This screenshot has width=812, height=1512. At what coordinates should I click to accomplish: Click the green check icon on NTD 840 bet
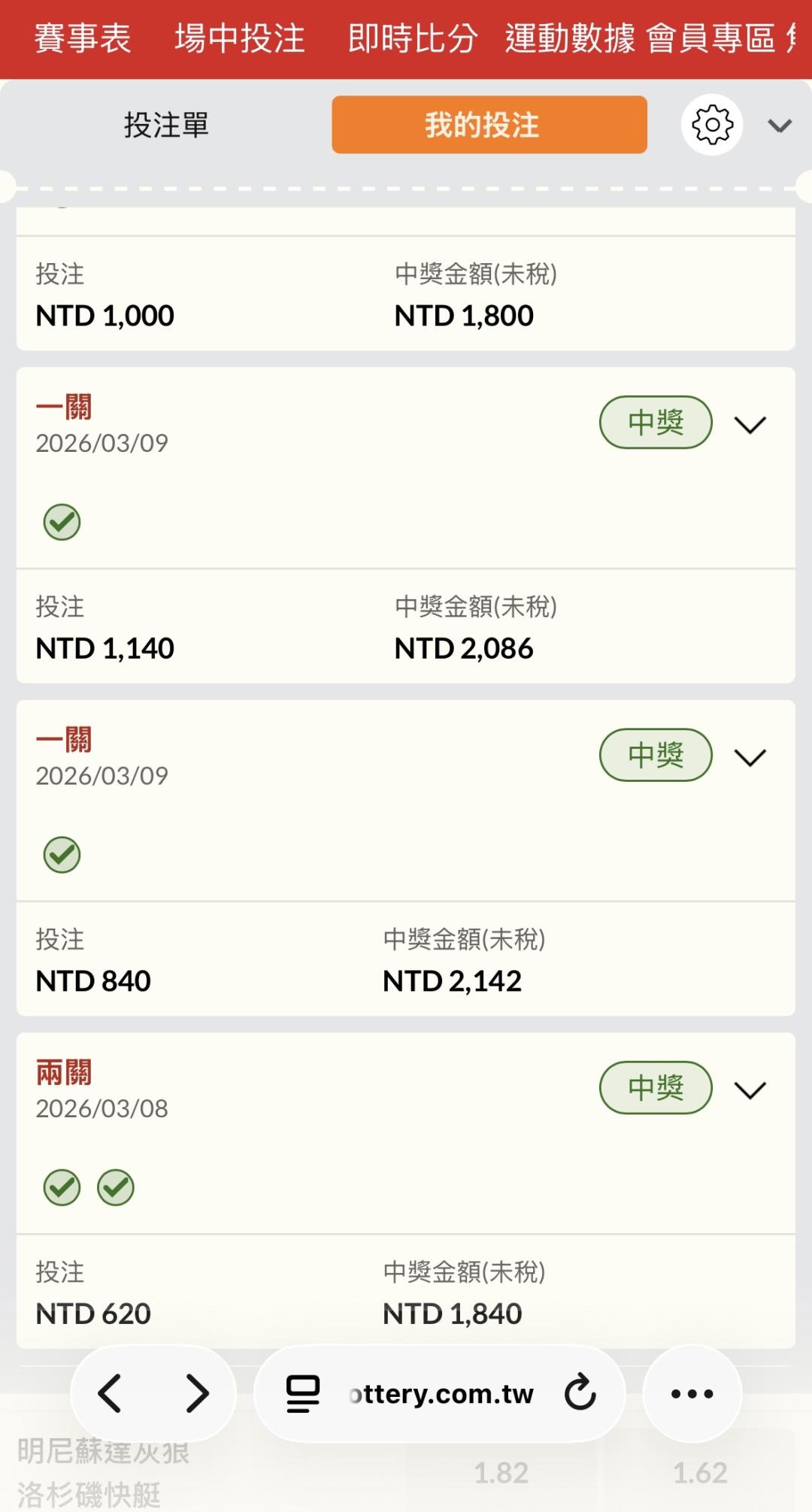coord(62,855)
